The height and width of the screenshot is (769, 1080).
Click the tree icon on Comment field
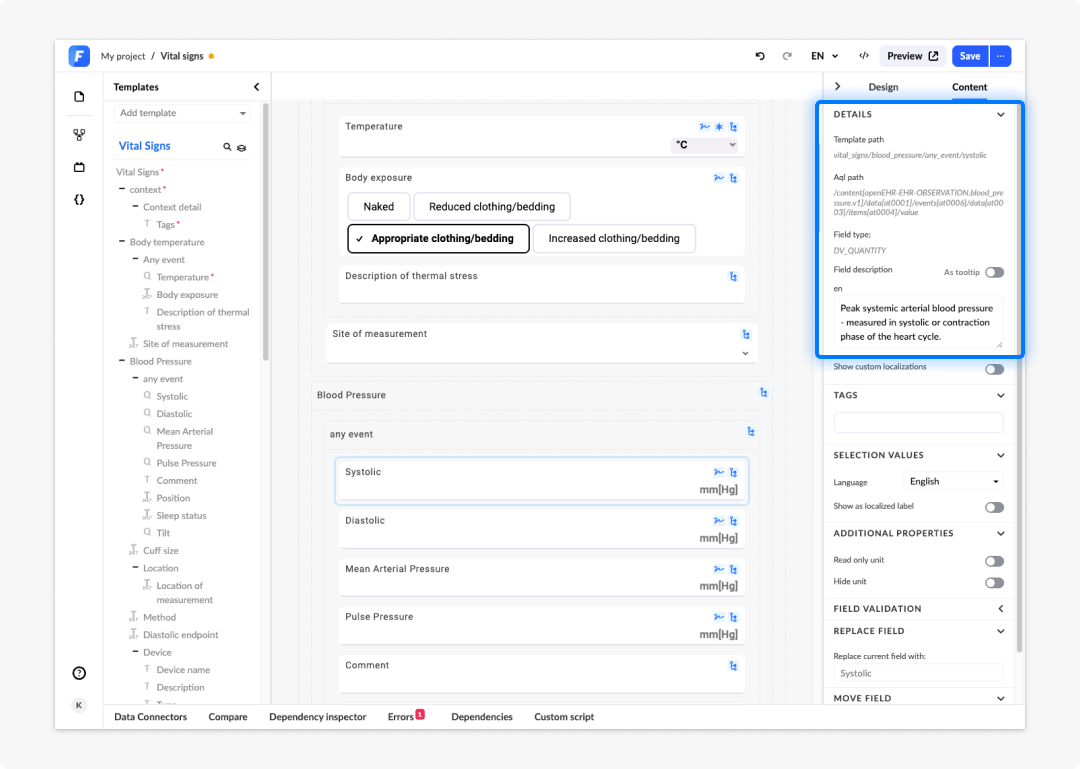click(x=734, y=666)
